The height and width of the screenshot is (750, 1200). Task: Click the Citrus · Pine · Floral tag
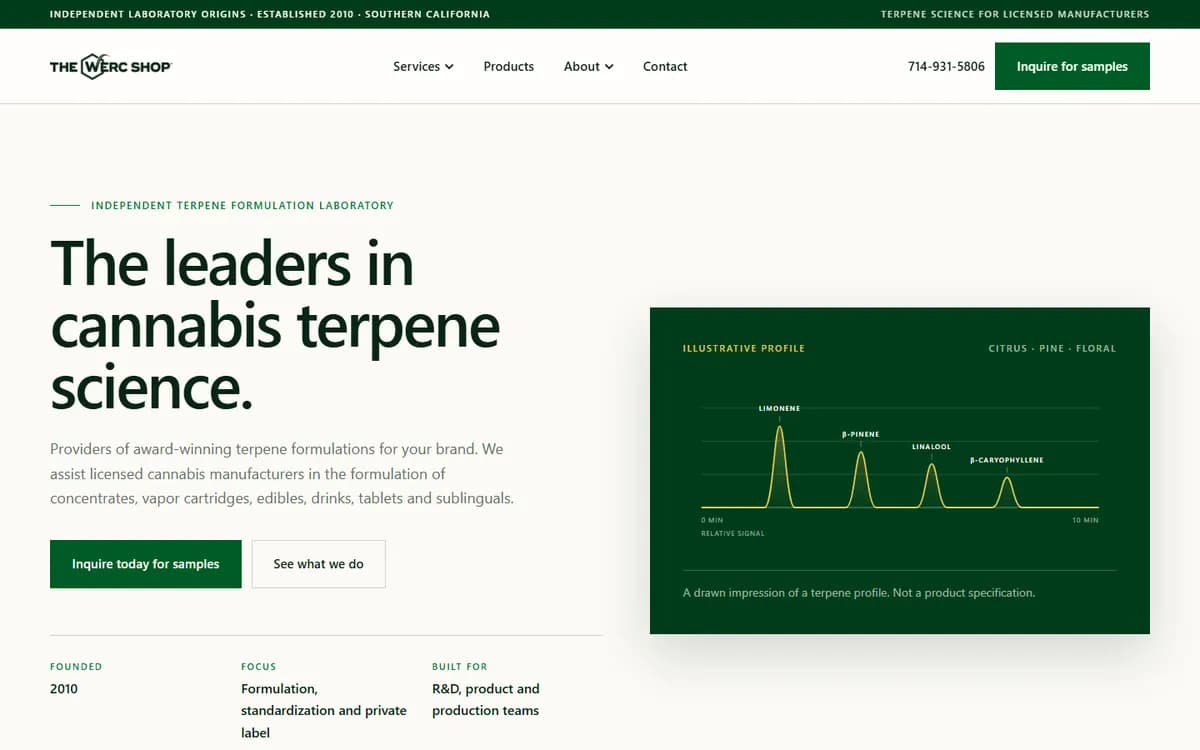(1052, 348)
